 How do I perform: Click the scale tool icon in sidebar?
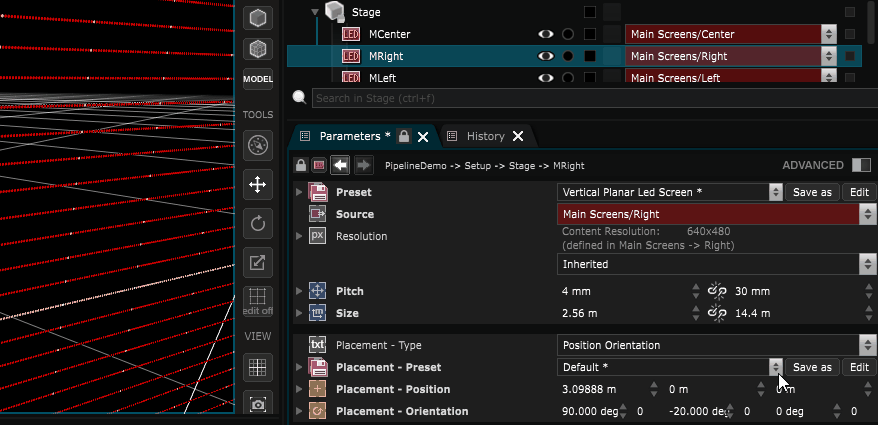point(258,263)
